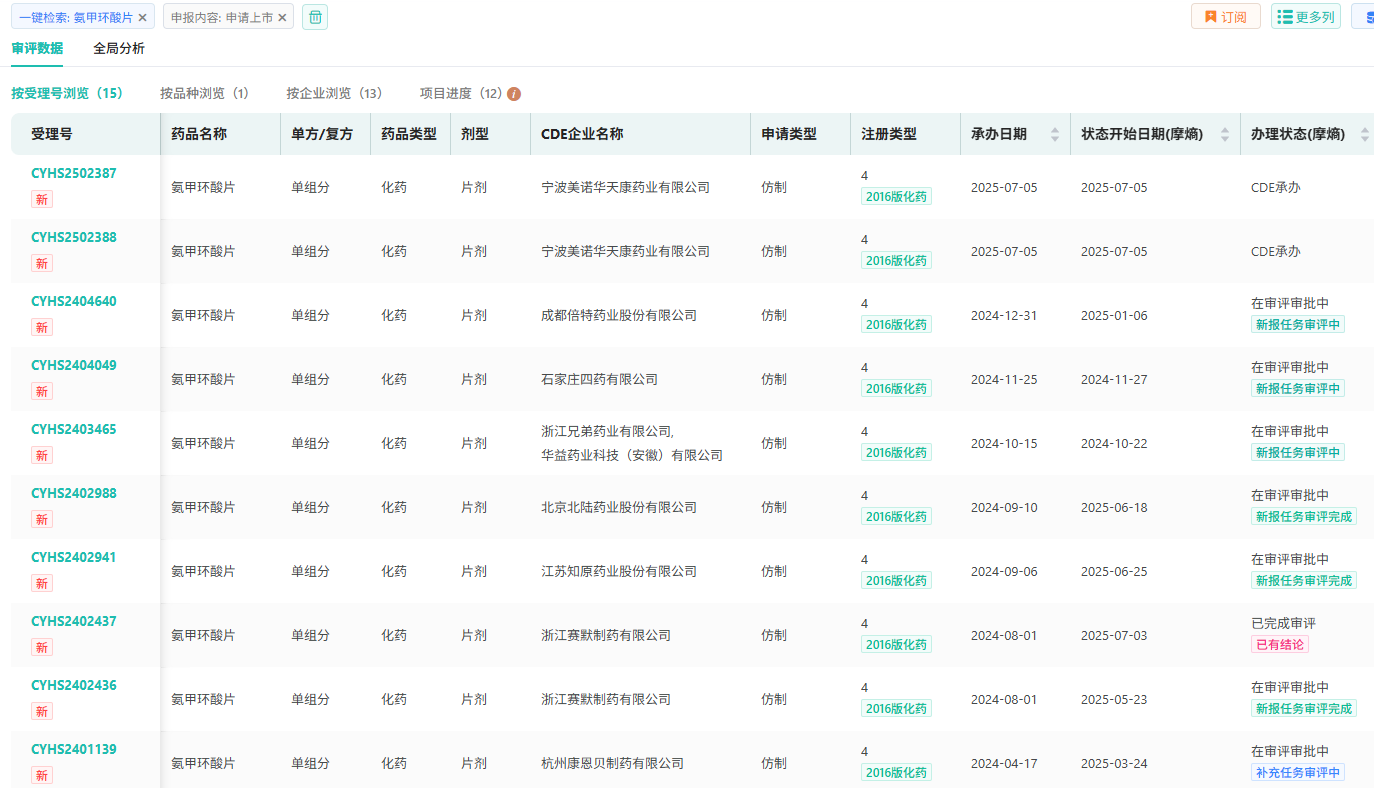Open the 项目进度 view

point(460,93)
